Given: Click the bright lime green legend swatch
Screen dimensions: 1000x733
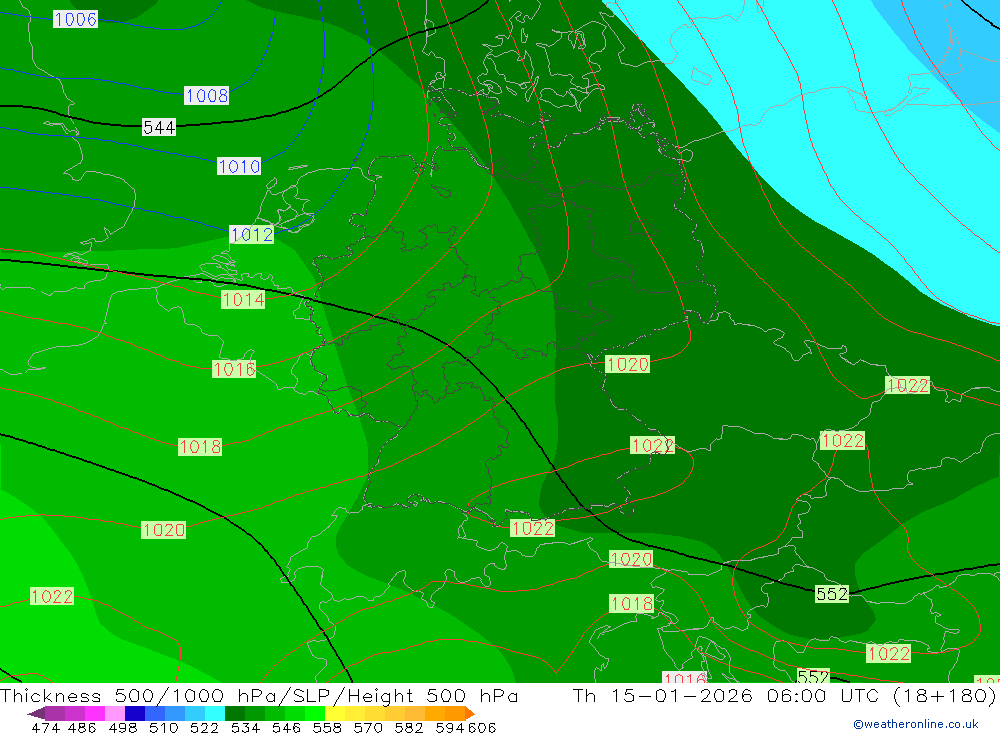Looking at the screenshot, I should point(315,713).
